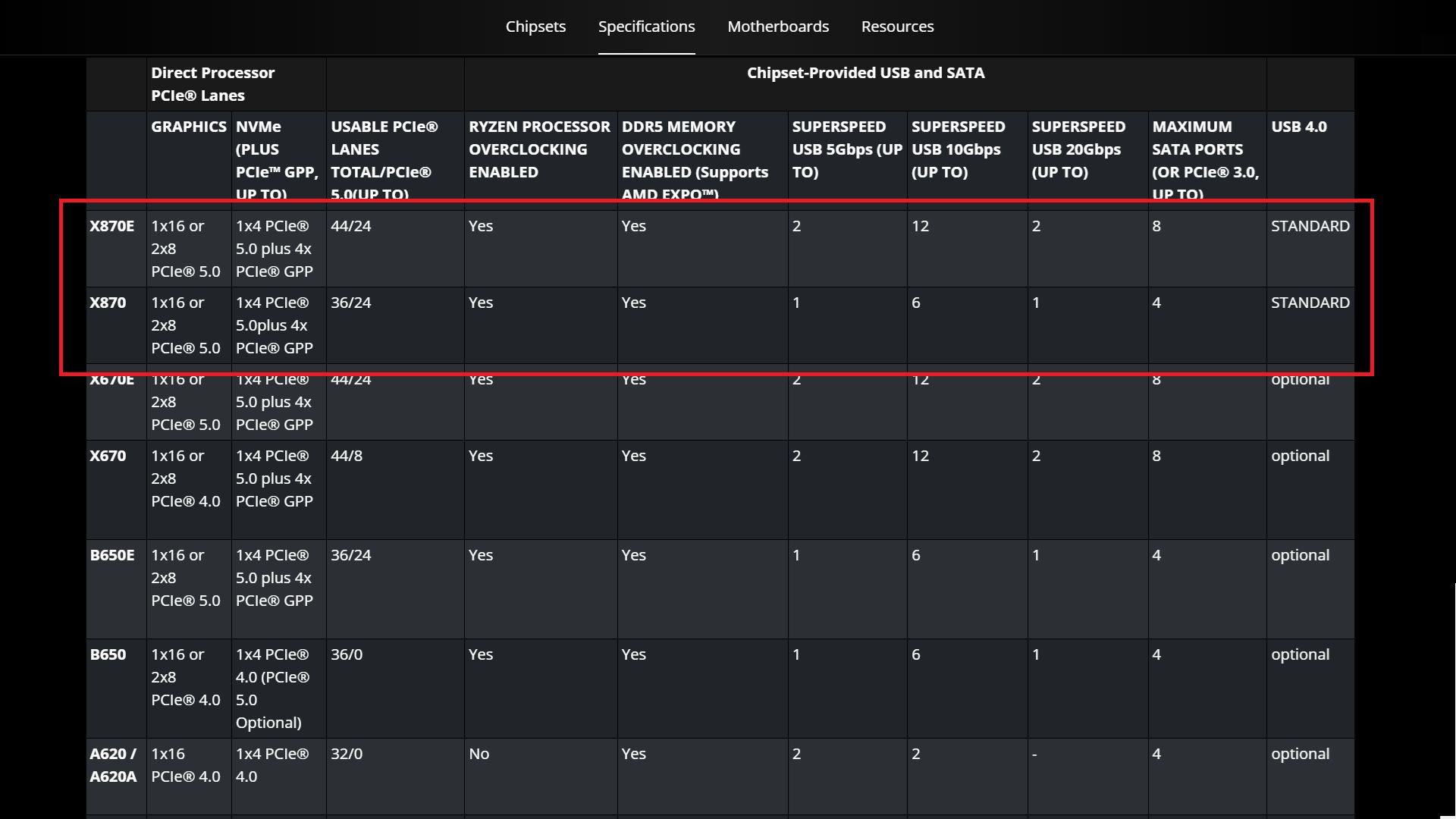The height and width of the screenshot is (819, 1456).
Task: Click X870E USB 10Gbps value 12
Action: [x=920, y=226]
